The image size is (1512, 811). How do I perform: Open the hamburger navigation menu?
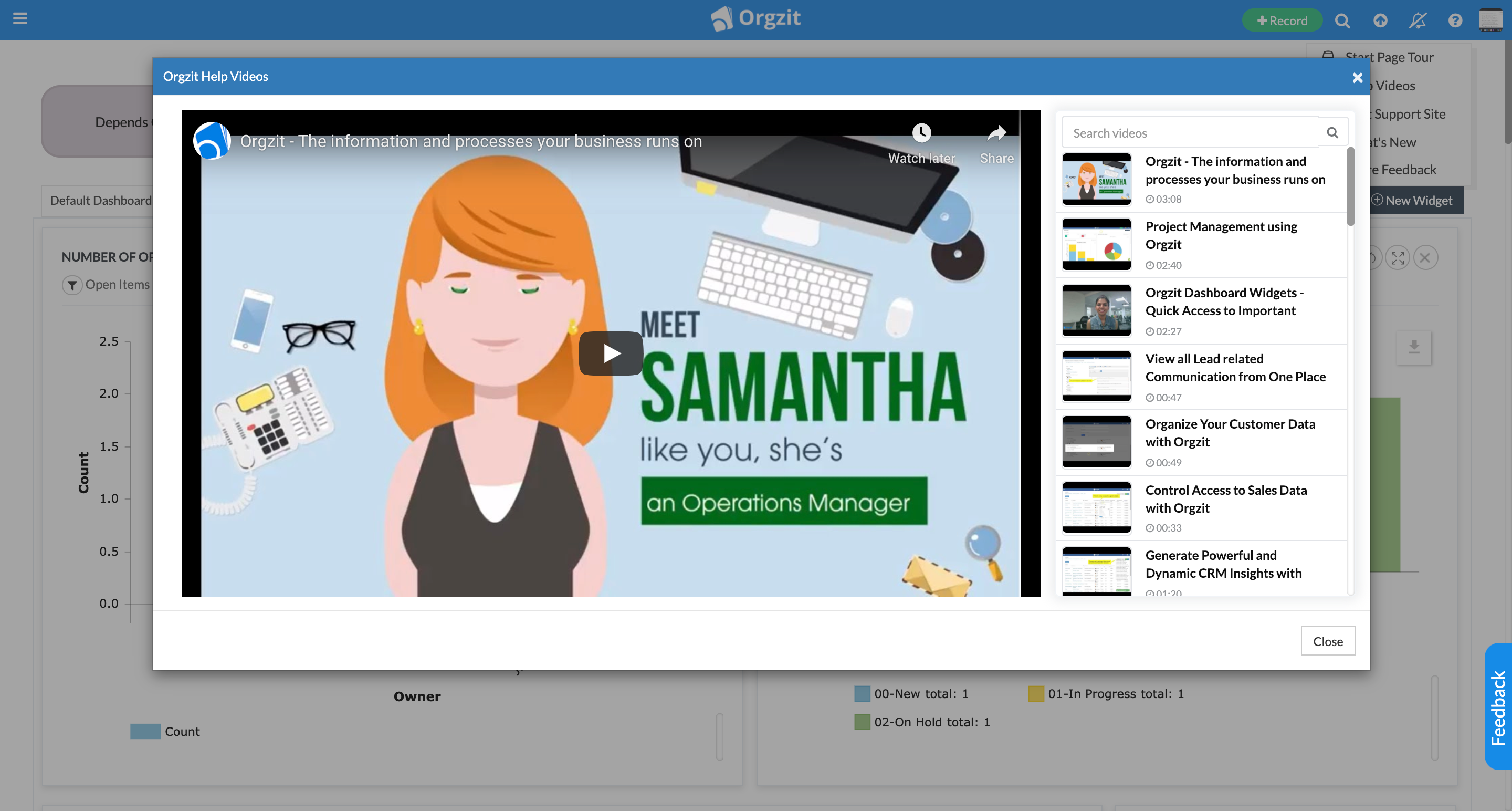click(20, 19)
